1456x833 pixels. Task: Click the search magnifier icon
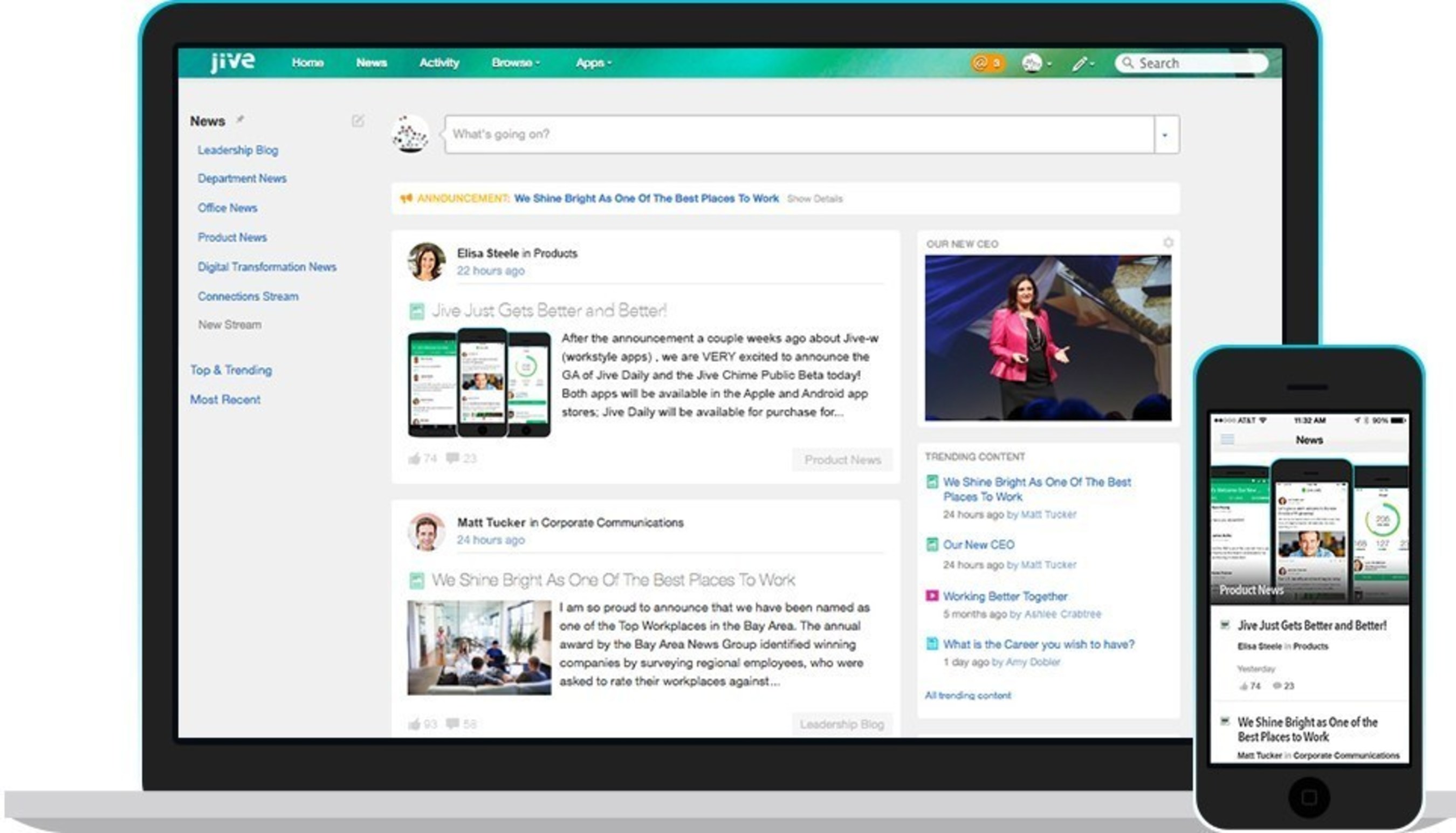pyautogui.click(x=1127, y=63)
